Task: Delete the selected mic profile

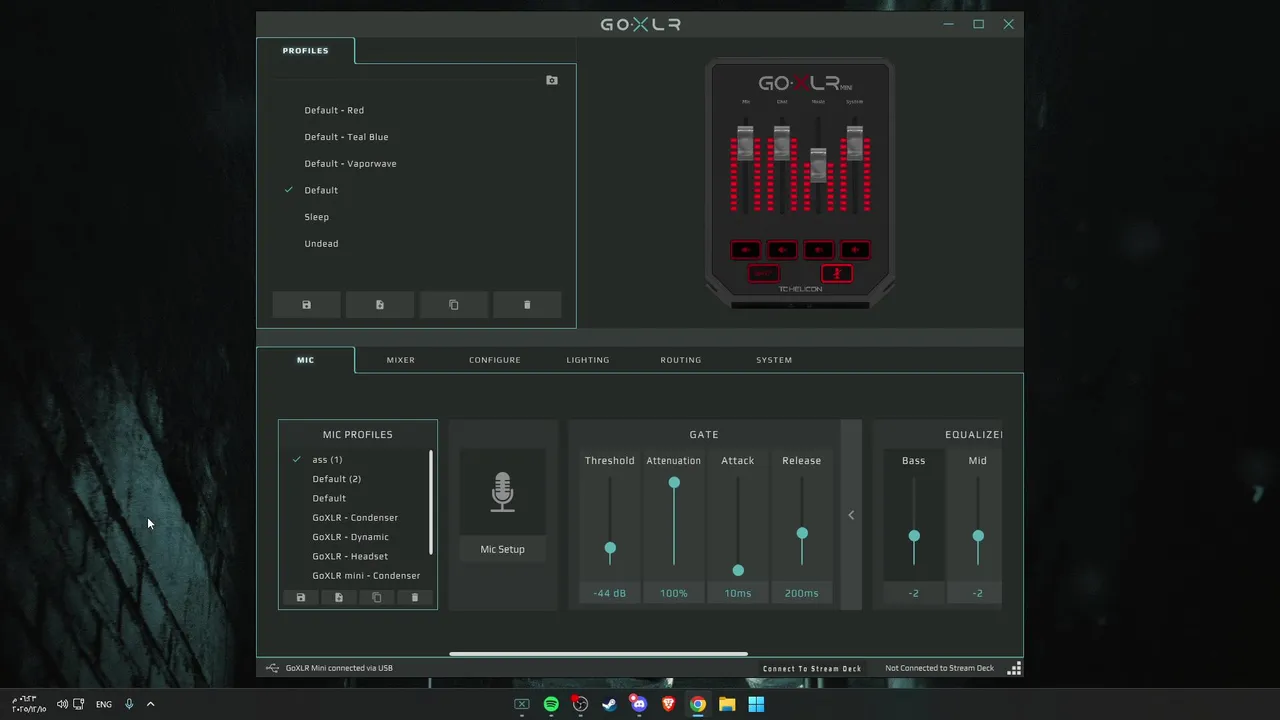Action: [415, 598]
